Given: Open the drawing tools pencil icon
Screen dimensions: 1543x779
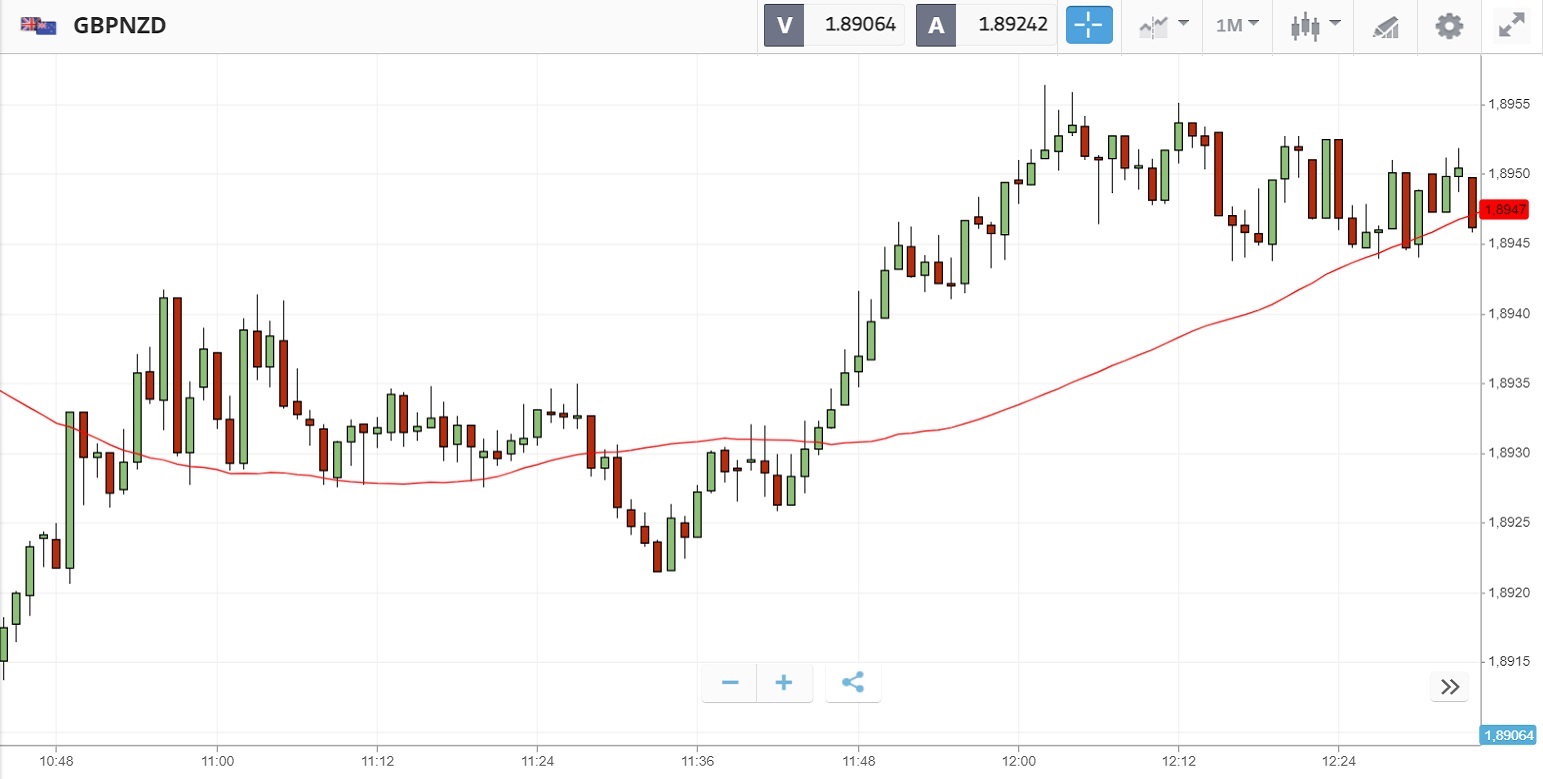Looking at the screenshot, I should (x=1385, y=26).
